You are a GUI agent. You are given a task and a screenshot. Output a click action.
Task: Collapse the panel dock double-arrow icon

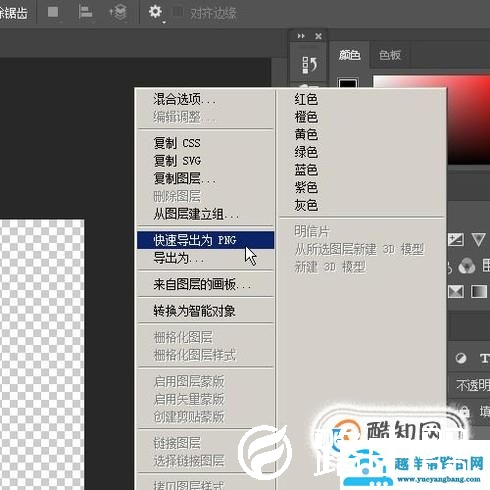[x=301, y=36]
